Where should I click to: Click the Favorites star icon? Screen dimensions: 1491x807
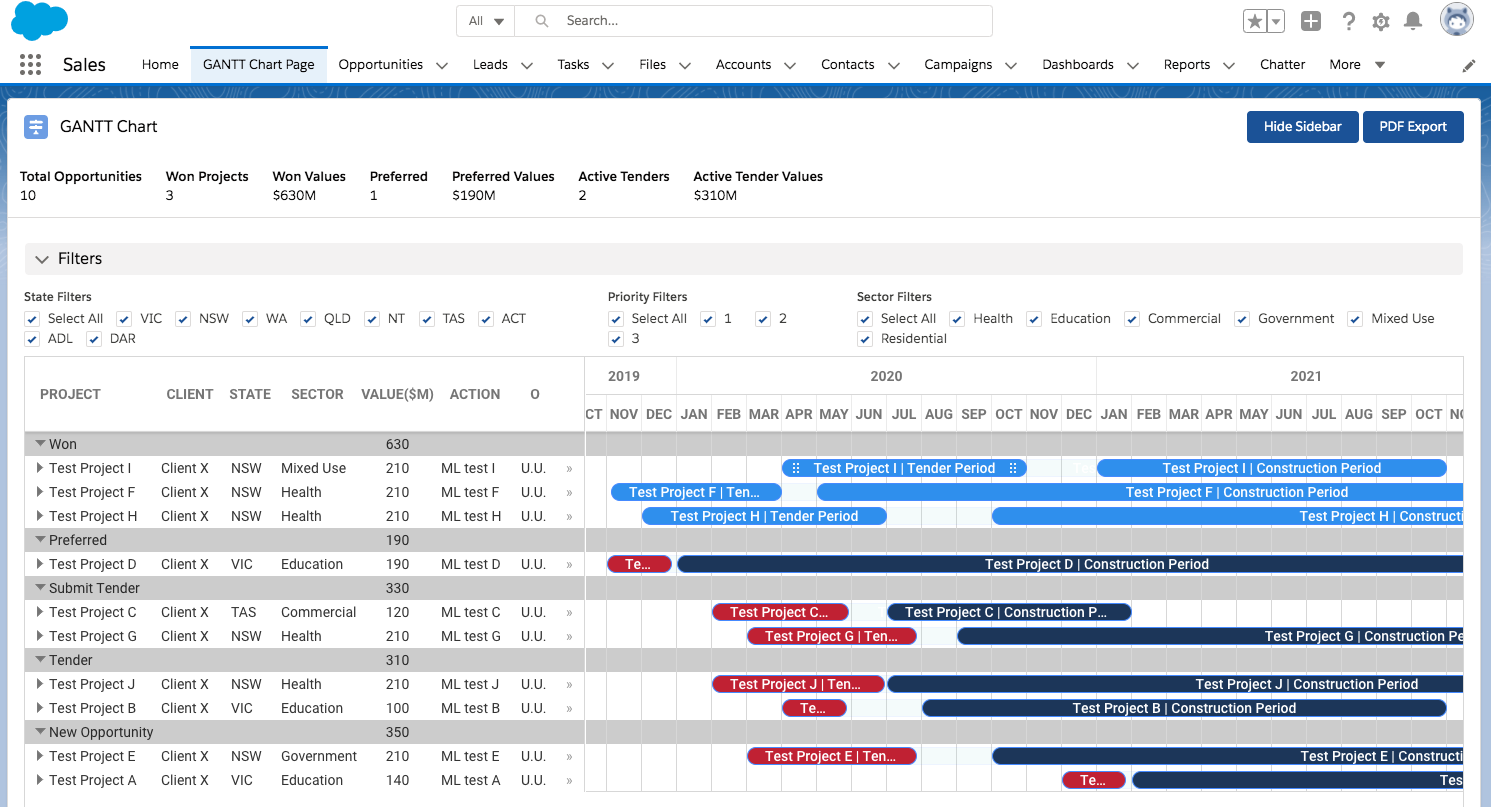[1254, 22]
